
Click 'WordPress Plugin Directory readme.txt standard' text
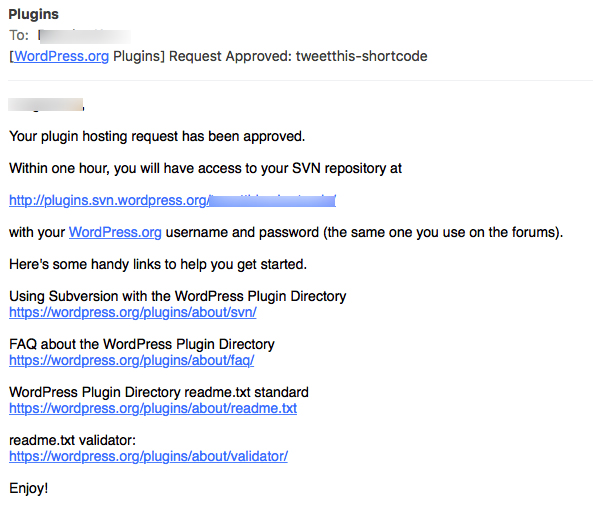pos(159,392)
